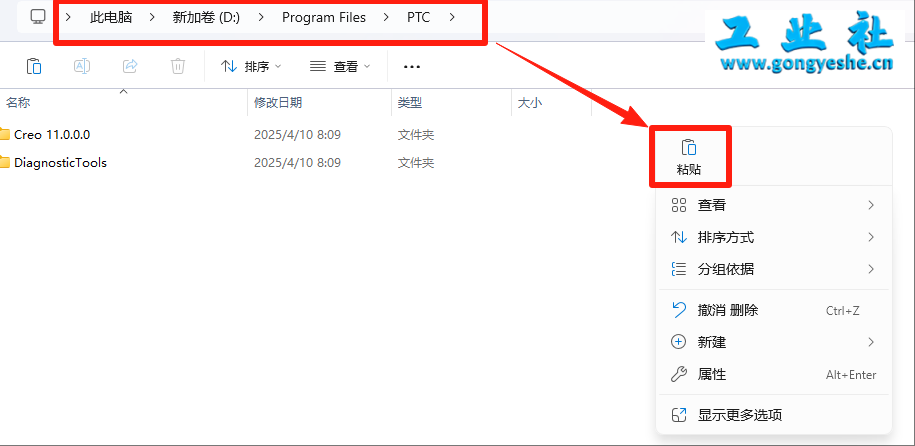This screenshot has height=446, width=915.
Task: Click the wrench icon beside 属性
Action: (x=678, y=374)
